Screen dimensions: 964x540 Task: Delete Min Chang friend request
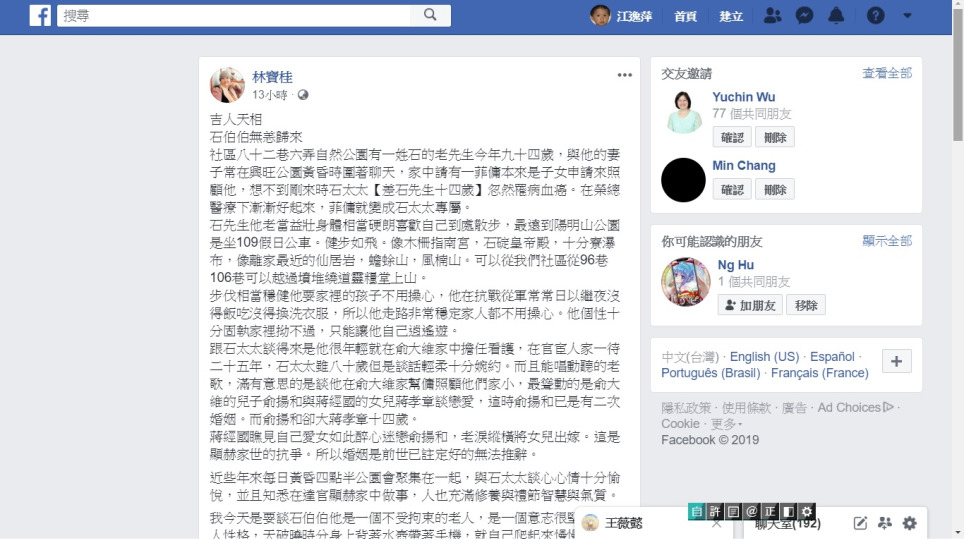(775, 189)
